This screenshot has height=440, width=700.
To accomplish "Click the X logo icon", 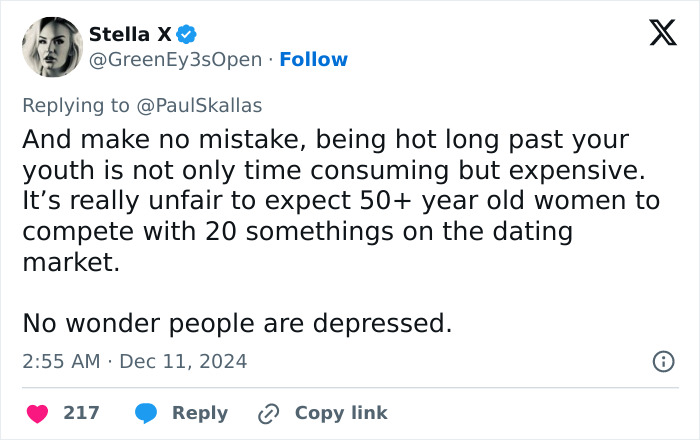I will coord(656,34).
